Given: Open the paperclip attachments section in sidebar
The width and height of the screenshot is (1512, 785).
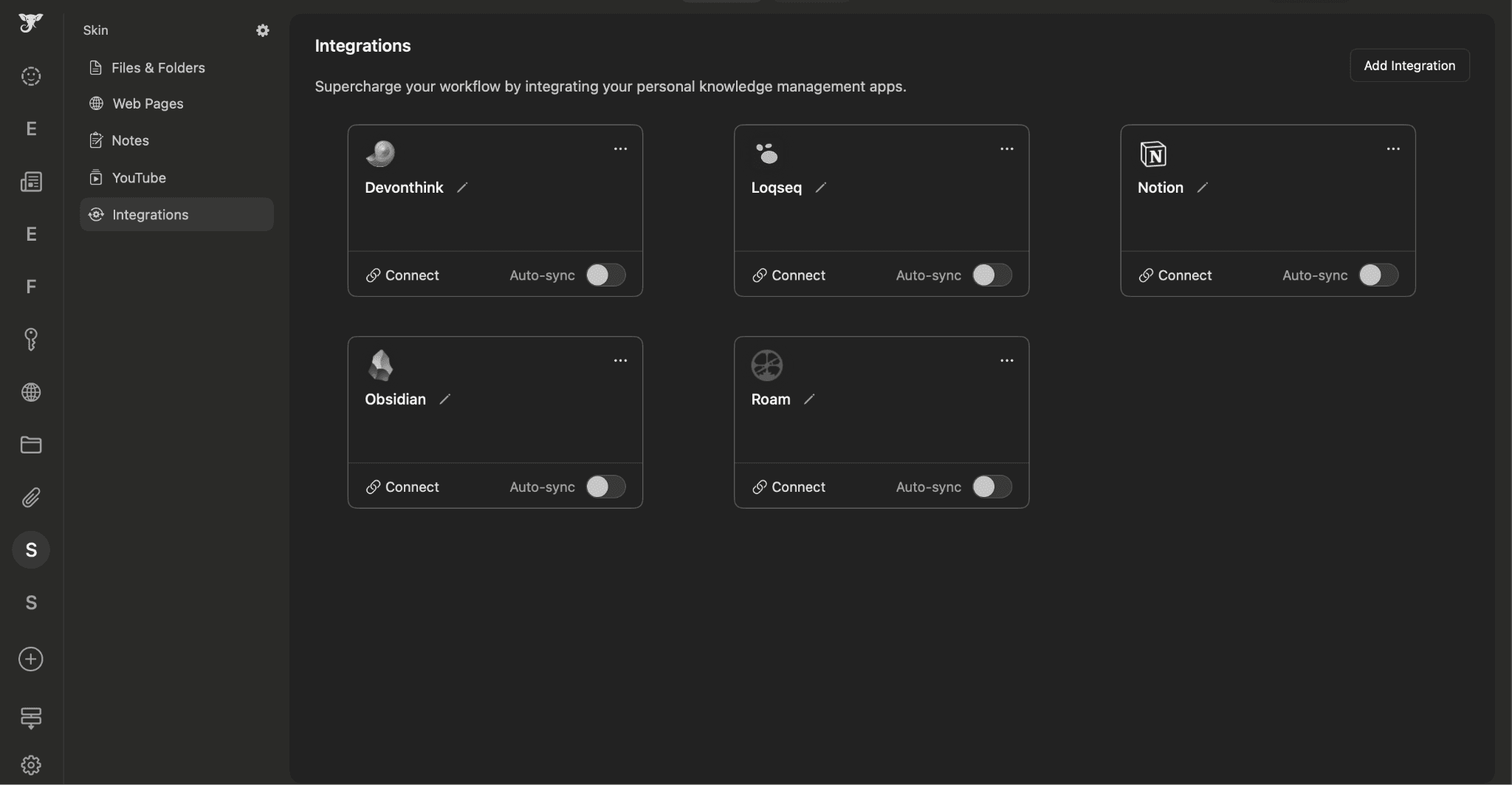Looking at the screenshot, I should click(30, 497).
